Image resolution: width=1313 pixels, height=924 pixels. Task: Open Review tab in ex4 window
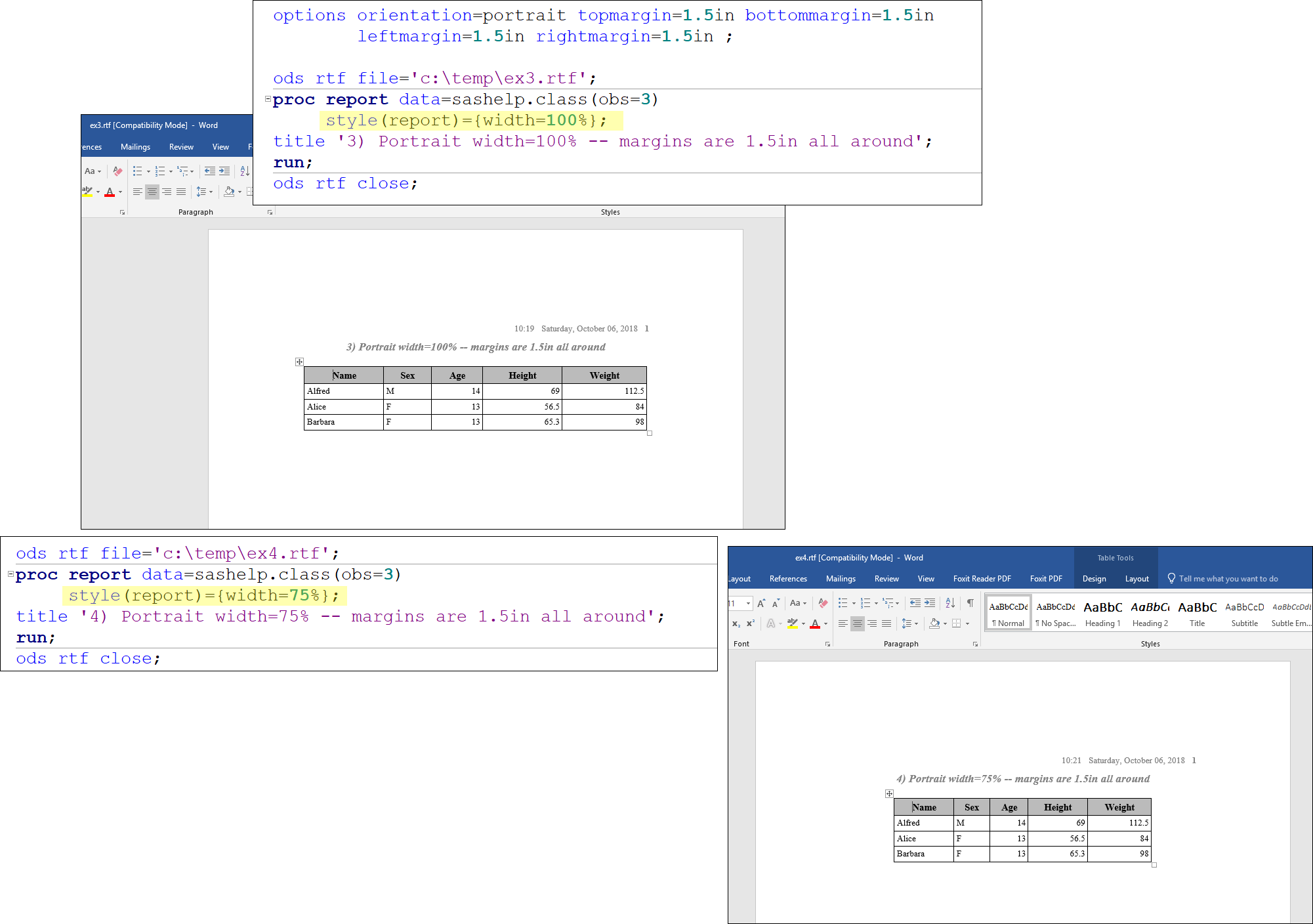click(x=886, y=578)
